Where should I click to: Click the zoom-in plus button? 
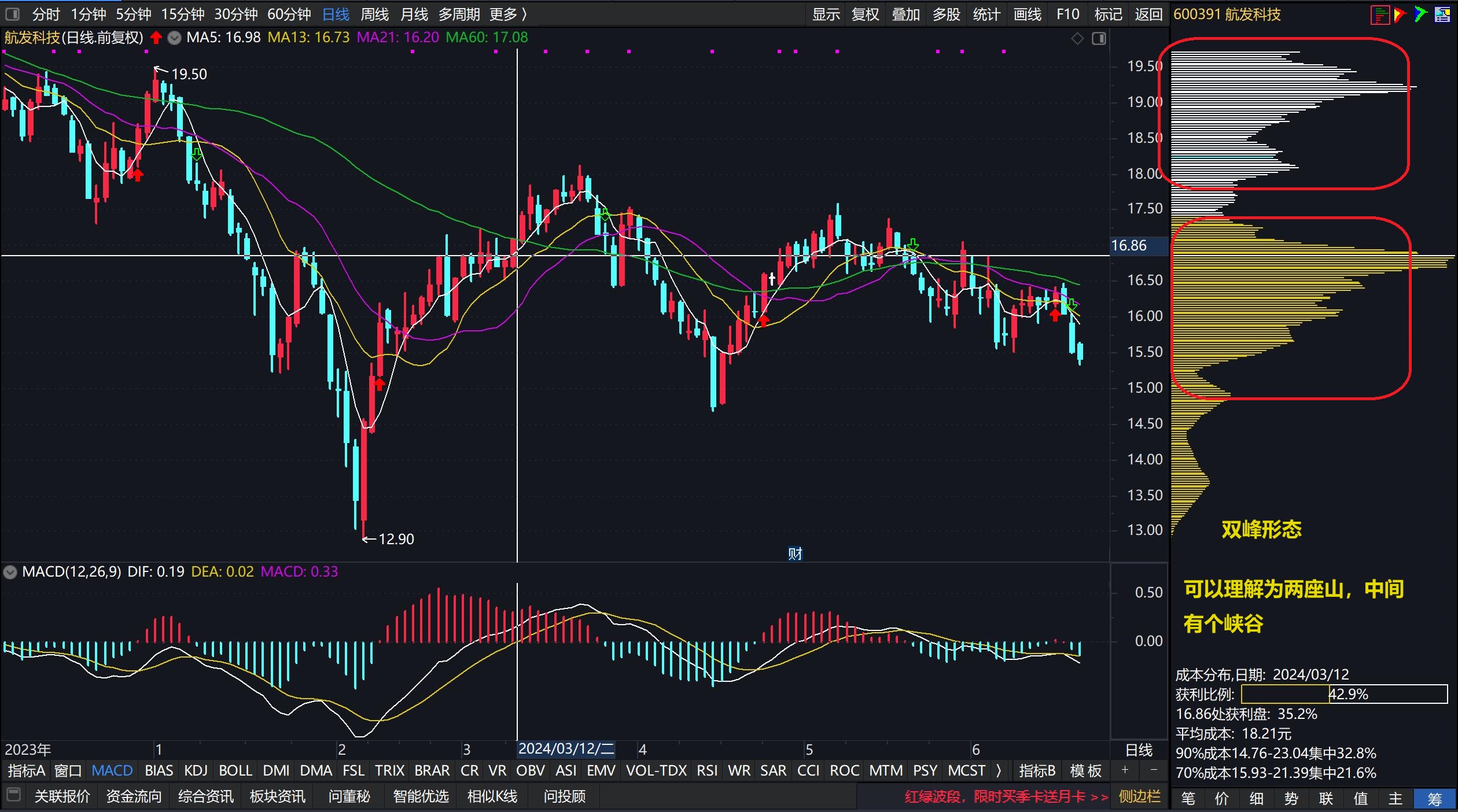coord(1125,770)
